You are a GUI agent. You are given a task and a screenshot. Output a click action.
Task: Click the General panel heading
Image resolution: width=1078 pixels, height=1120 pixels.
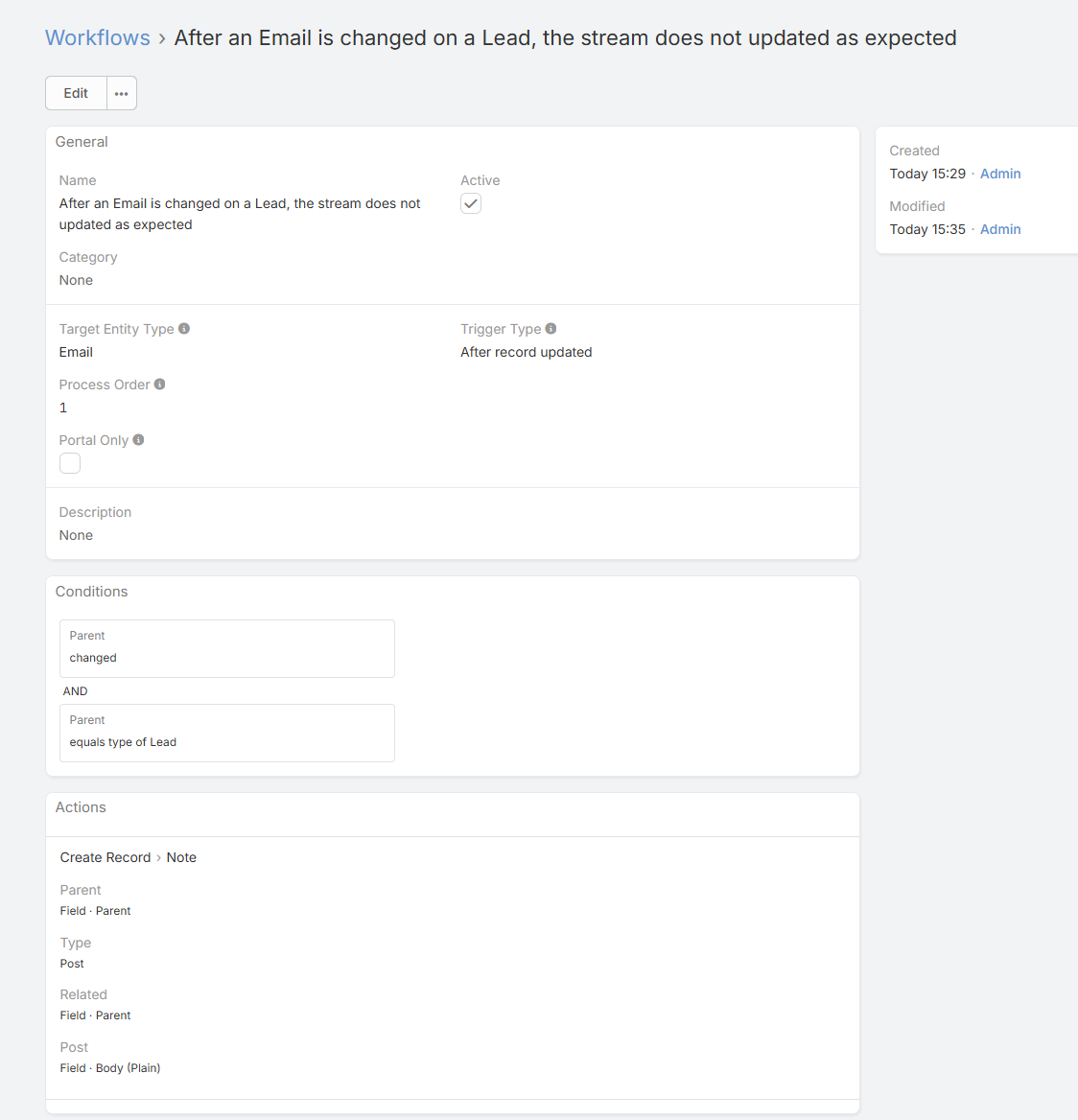(82, 142)
